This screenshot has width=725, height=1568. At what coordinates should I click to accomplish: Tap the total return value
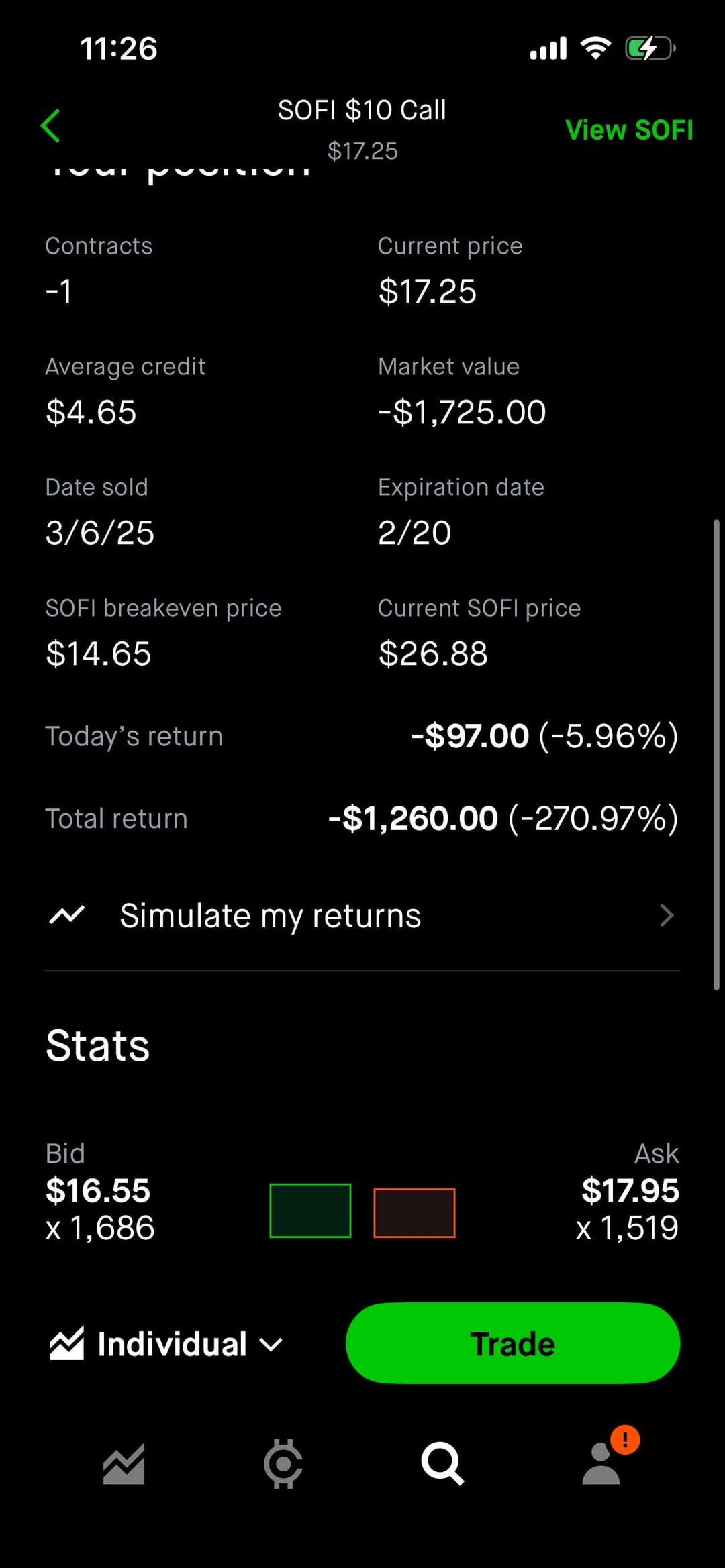(503, 819)
